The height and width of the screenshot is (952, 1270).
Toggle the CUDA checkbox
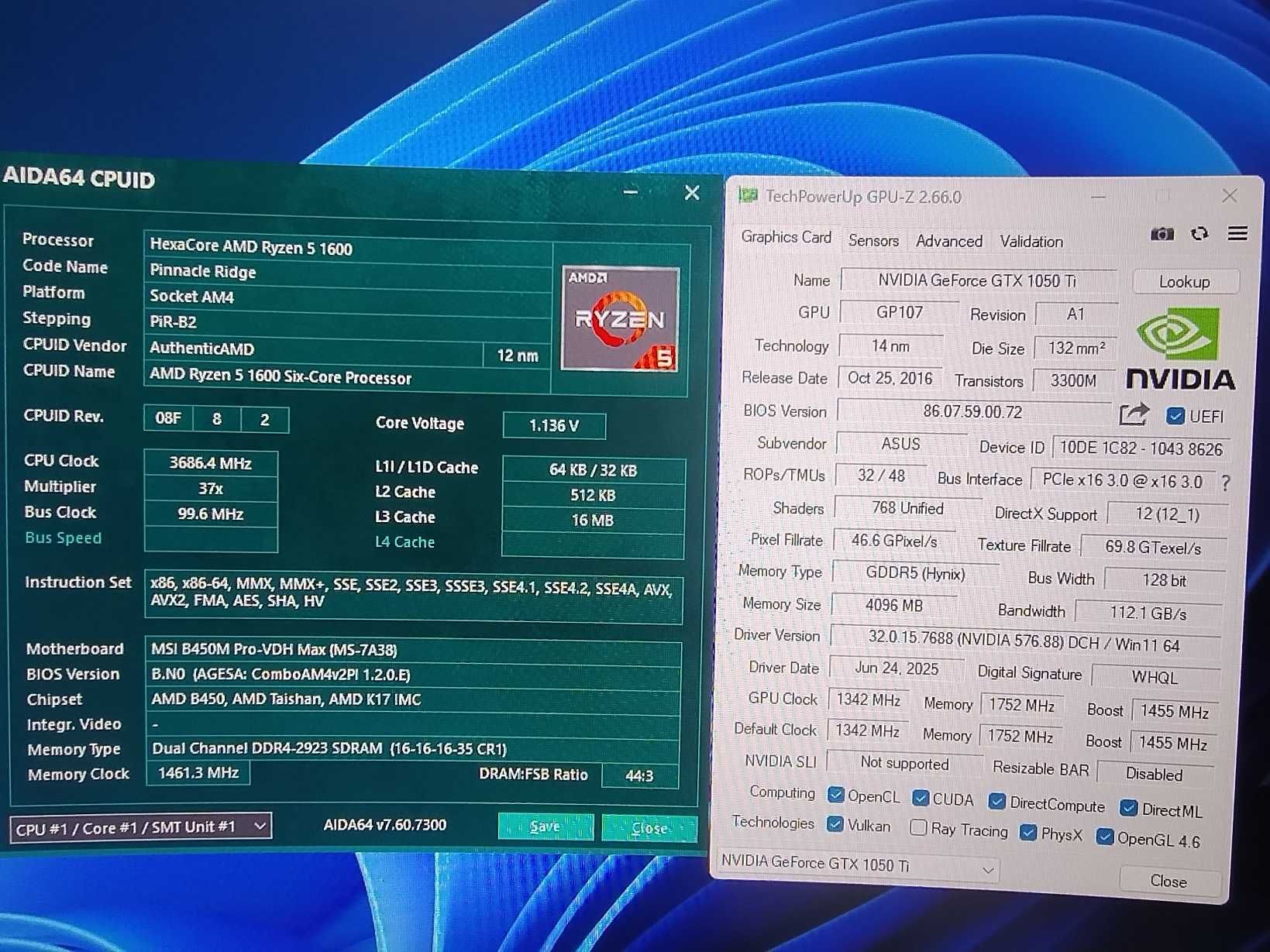click(921, 798)
